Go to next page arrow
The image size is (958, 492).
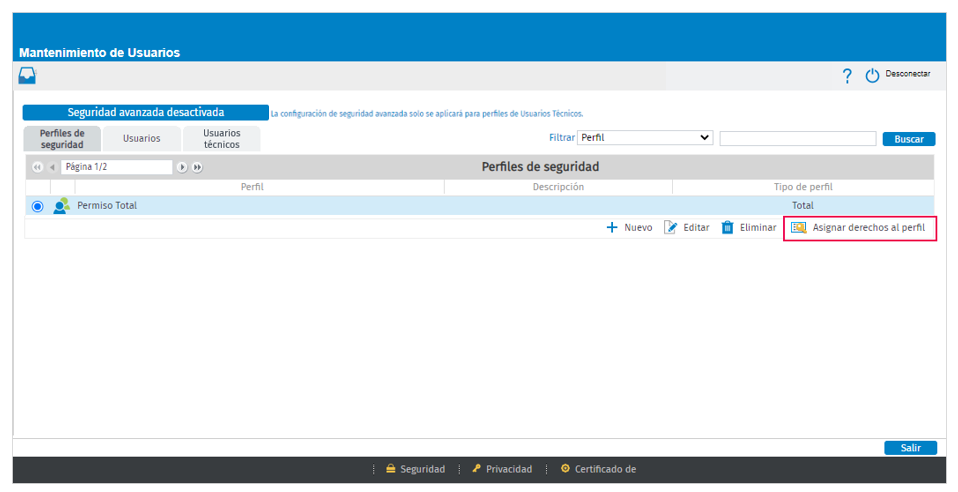(x=182, y=167)
